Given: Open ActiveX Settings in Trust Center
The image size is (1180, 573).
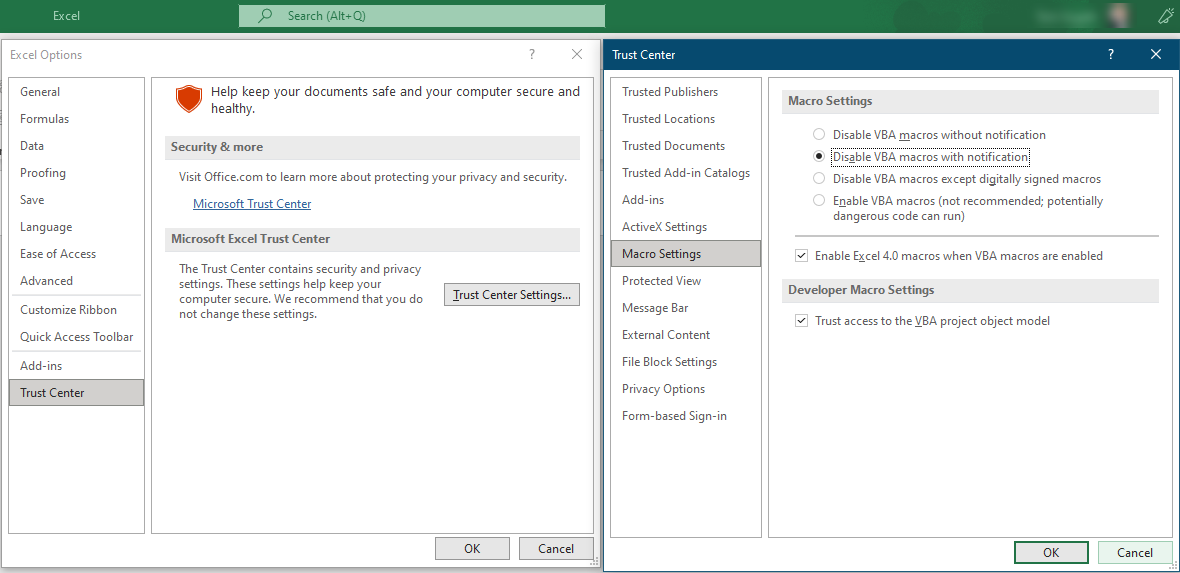Looking at the screenshot, I should point(686,227).
